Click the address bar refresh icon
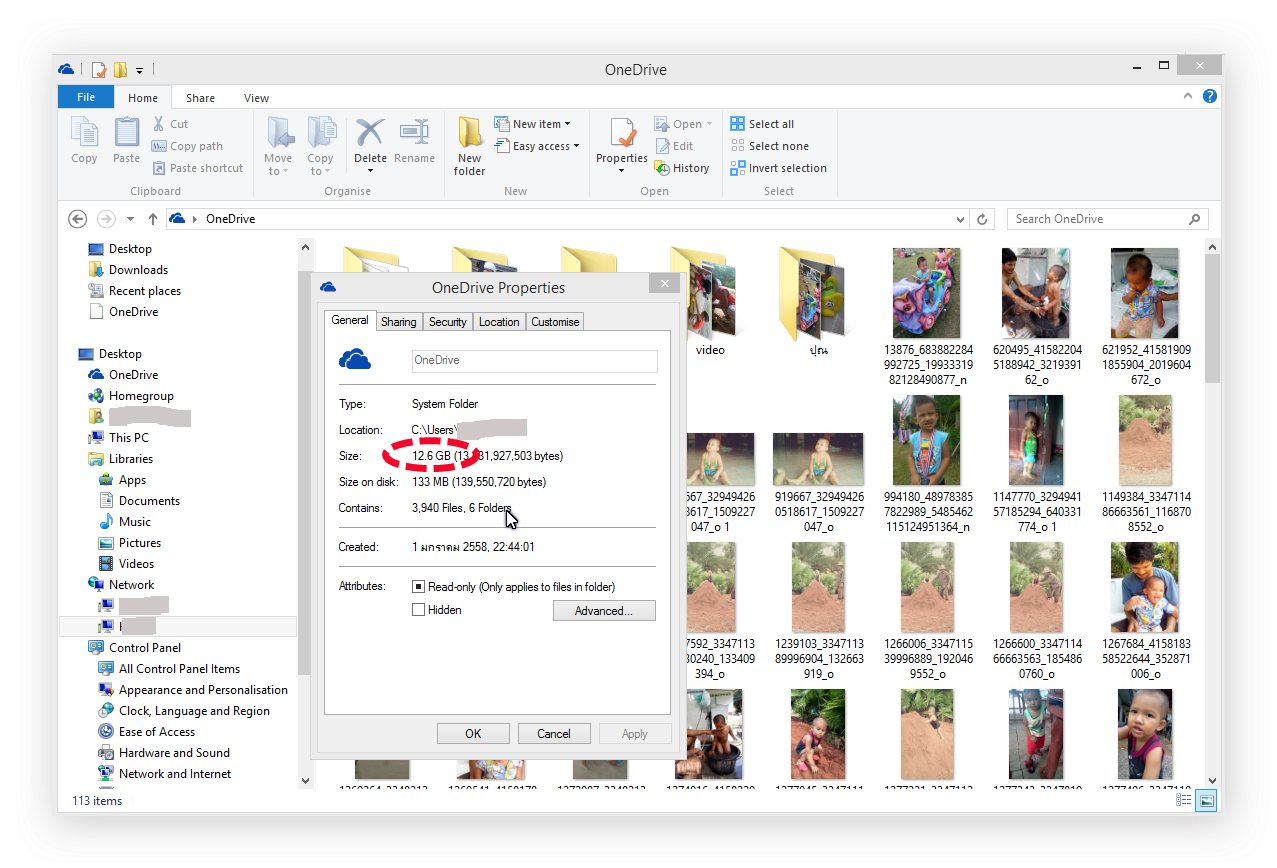The width and height of the screenshot is (1277, 868). point(983,219)
